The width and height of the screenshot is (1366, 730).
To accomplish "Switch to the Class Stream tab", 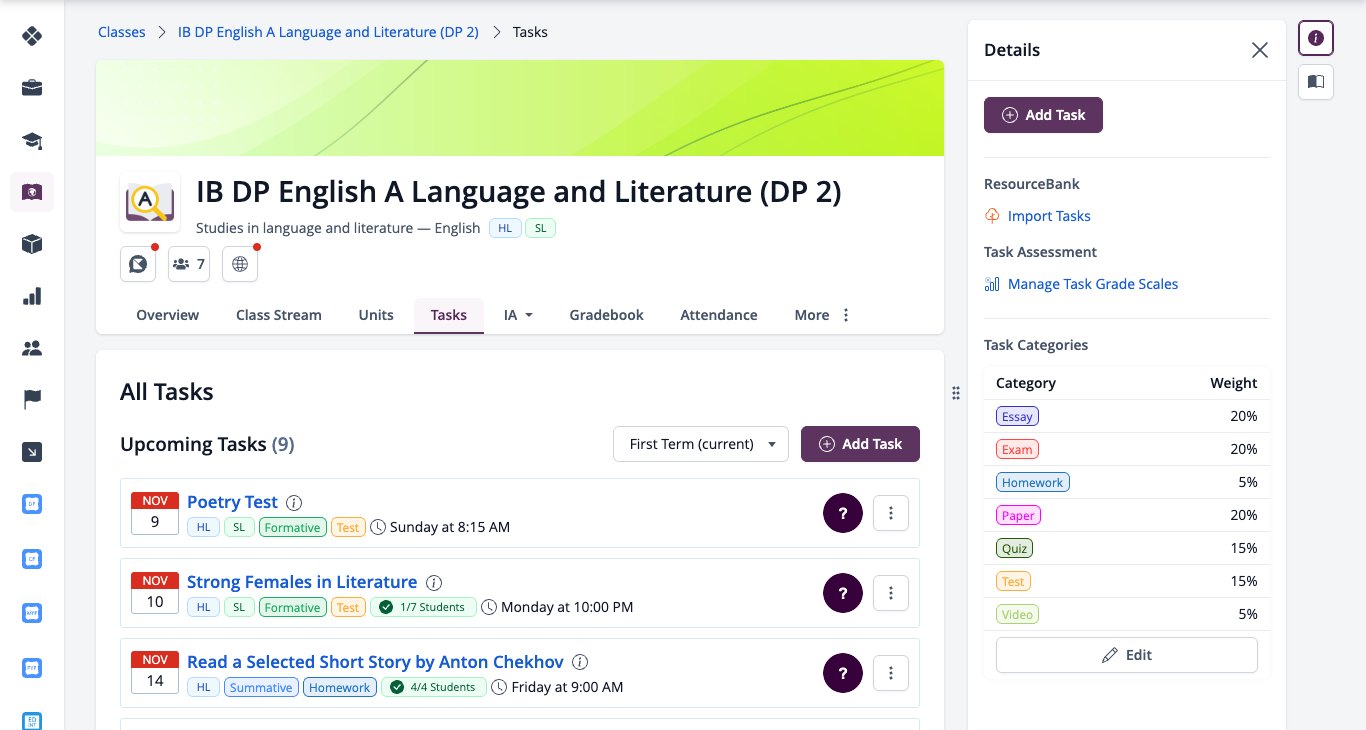I will click(x=279, y=315).
